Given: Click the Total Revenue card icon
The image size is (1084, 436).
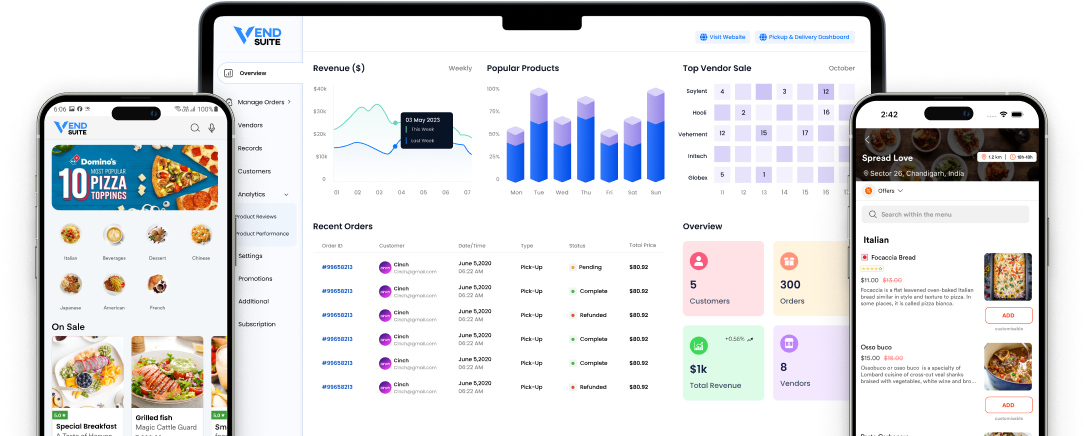Looking at the screenshot, I should [x=699, y=344].
